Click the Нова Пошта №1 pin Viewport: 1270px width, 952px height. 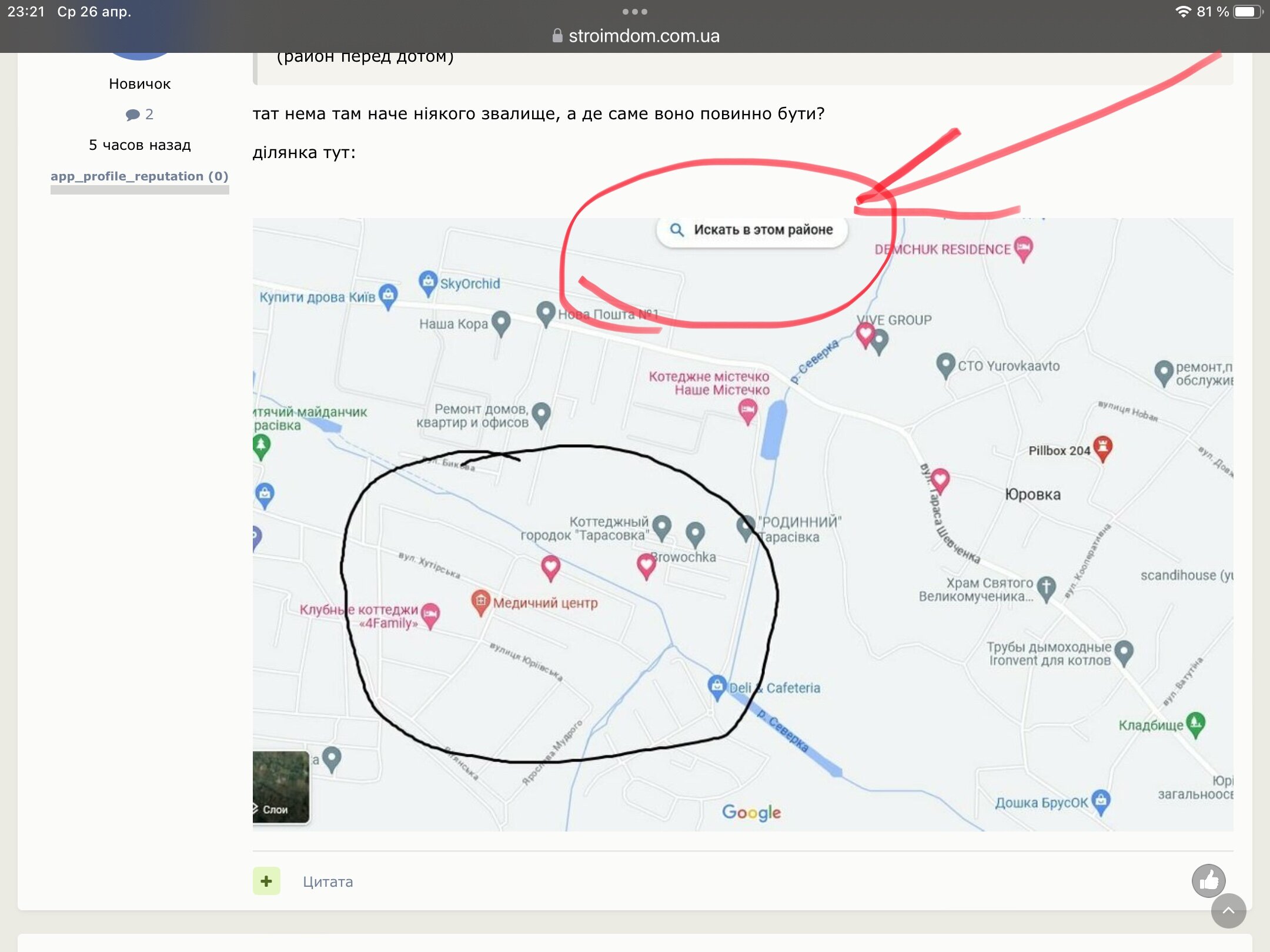point(546,313)
